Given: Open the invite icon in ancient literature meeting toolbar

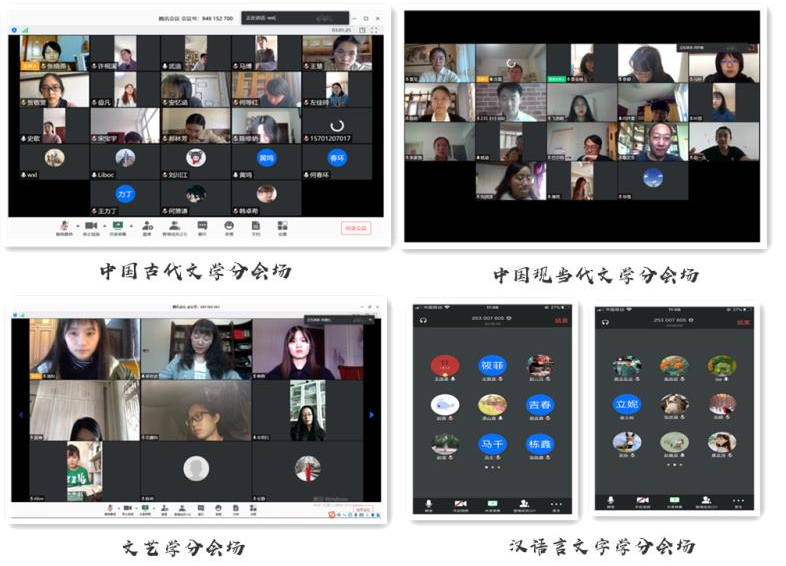Looking at the screenshot, I should pyautogui.click(x=147, y=226).
